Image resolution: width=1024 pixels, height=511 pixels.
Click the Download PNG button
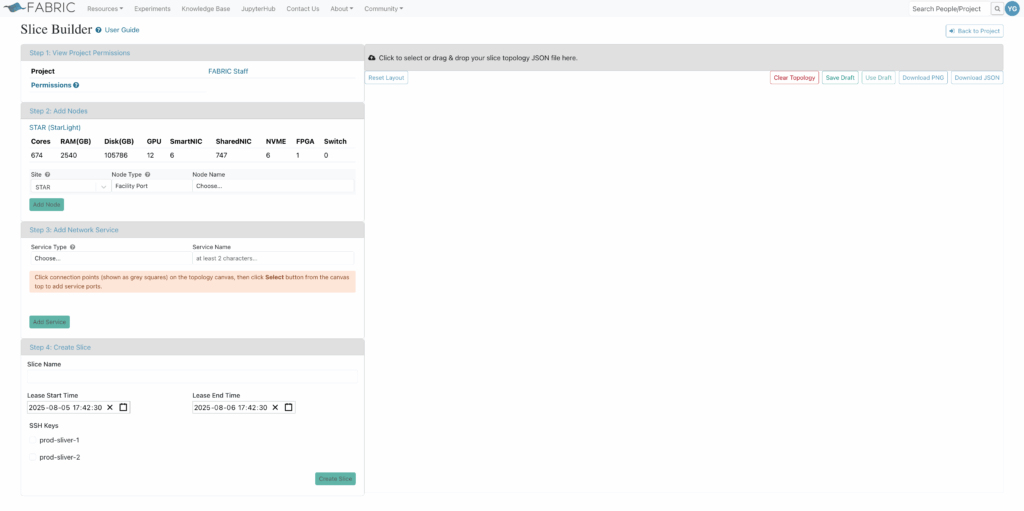923,78
